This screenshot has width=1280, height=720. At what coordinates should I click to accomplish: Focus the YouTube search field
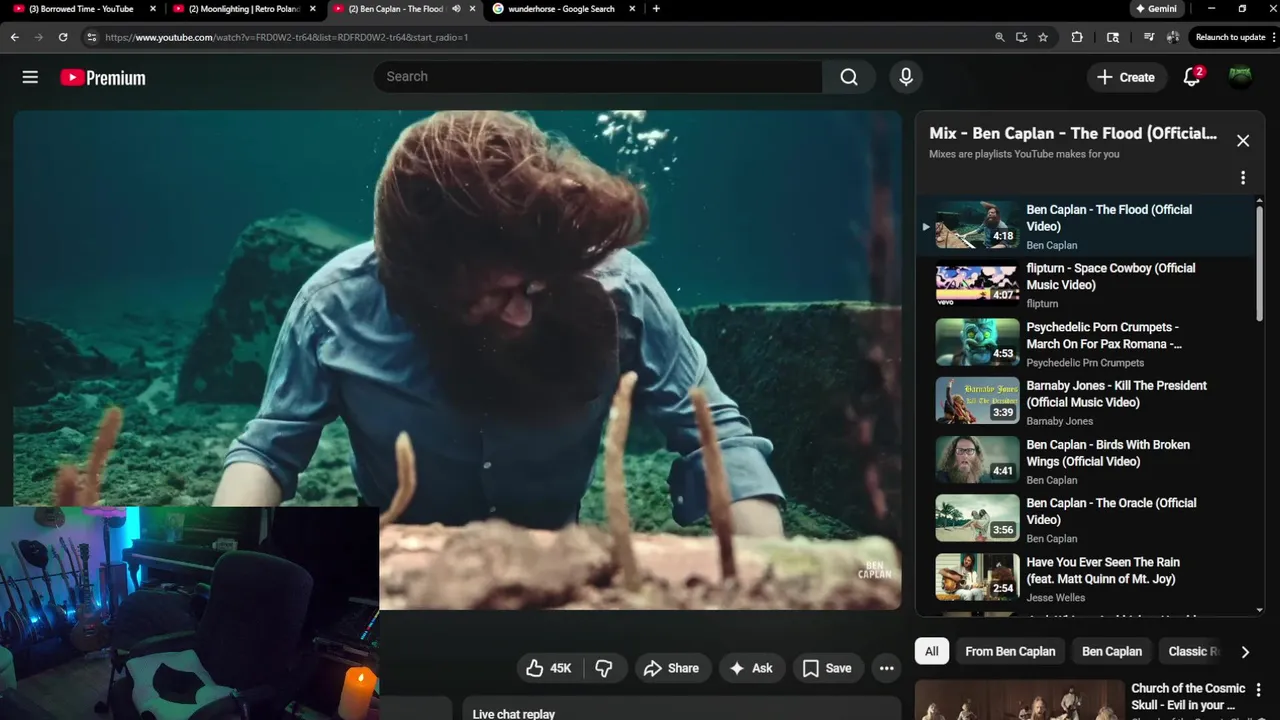pos(598,77)
